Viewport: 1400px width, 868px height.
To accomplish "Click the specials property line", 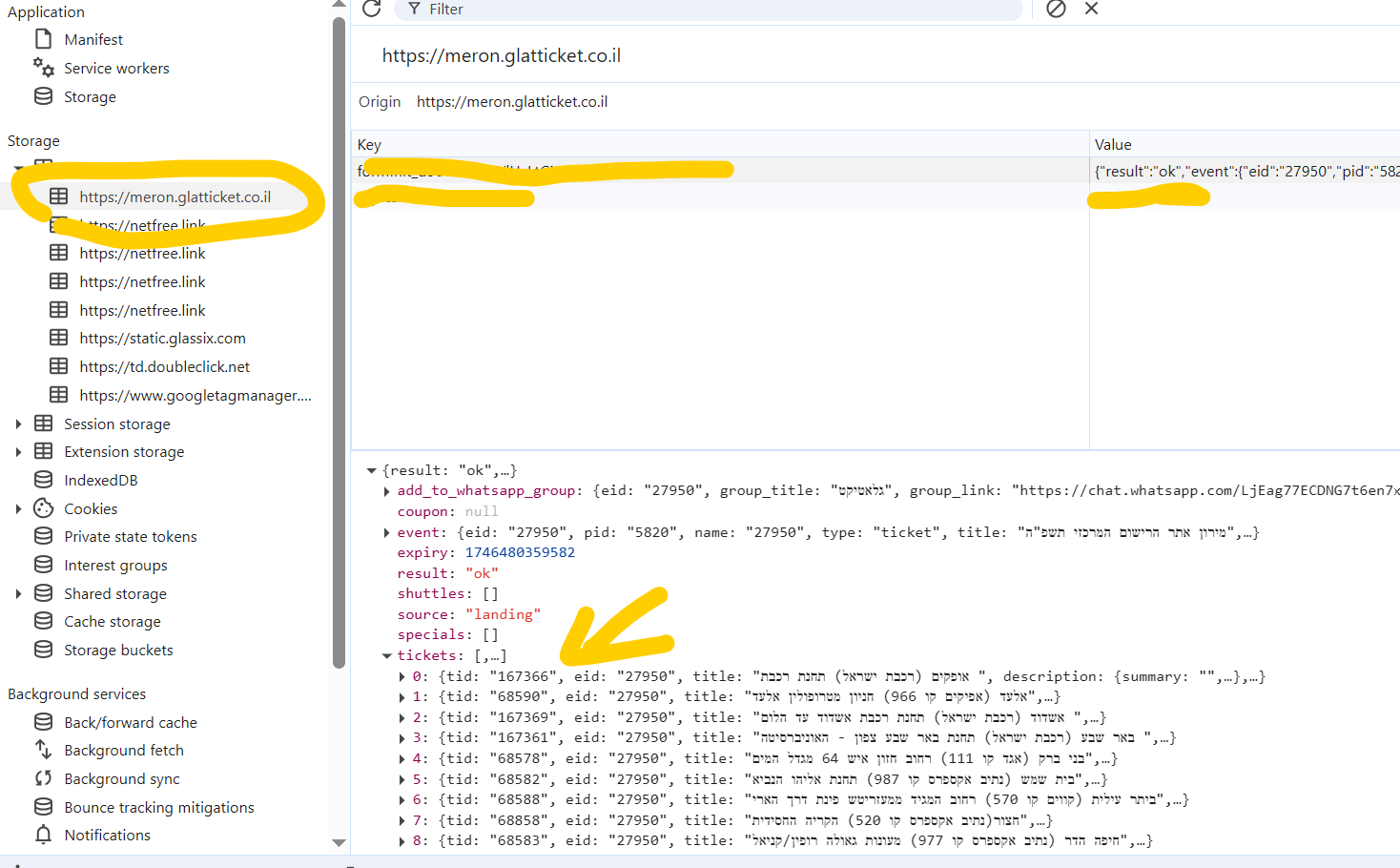I will [x=447, y=634].
